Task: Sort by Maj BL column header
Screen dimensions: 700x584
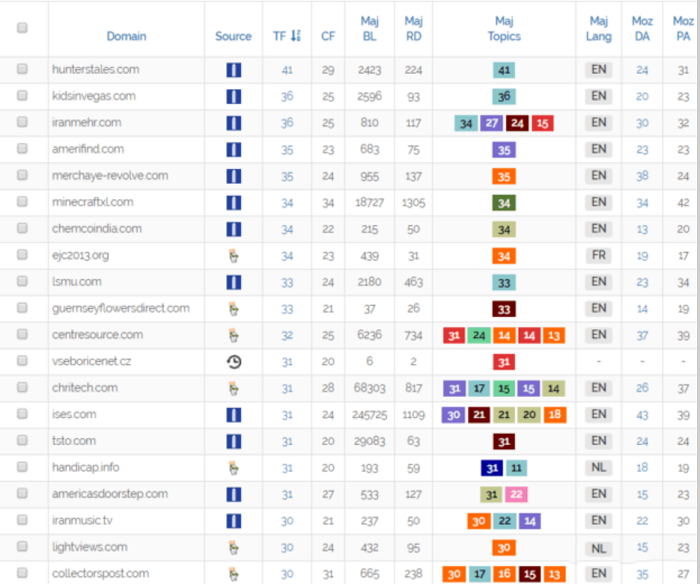Action: (x=369, y=29)
